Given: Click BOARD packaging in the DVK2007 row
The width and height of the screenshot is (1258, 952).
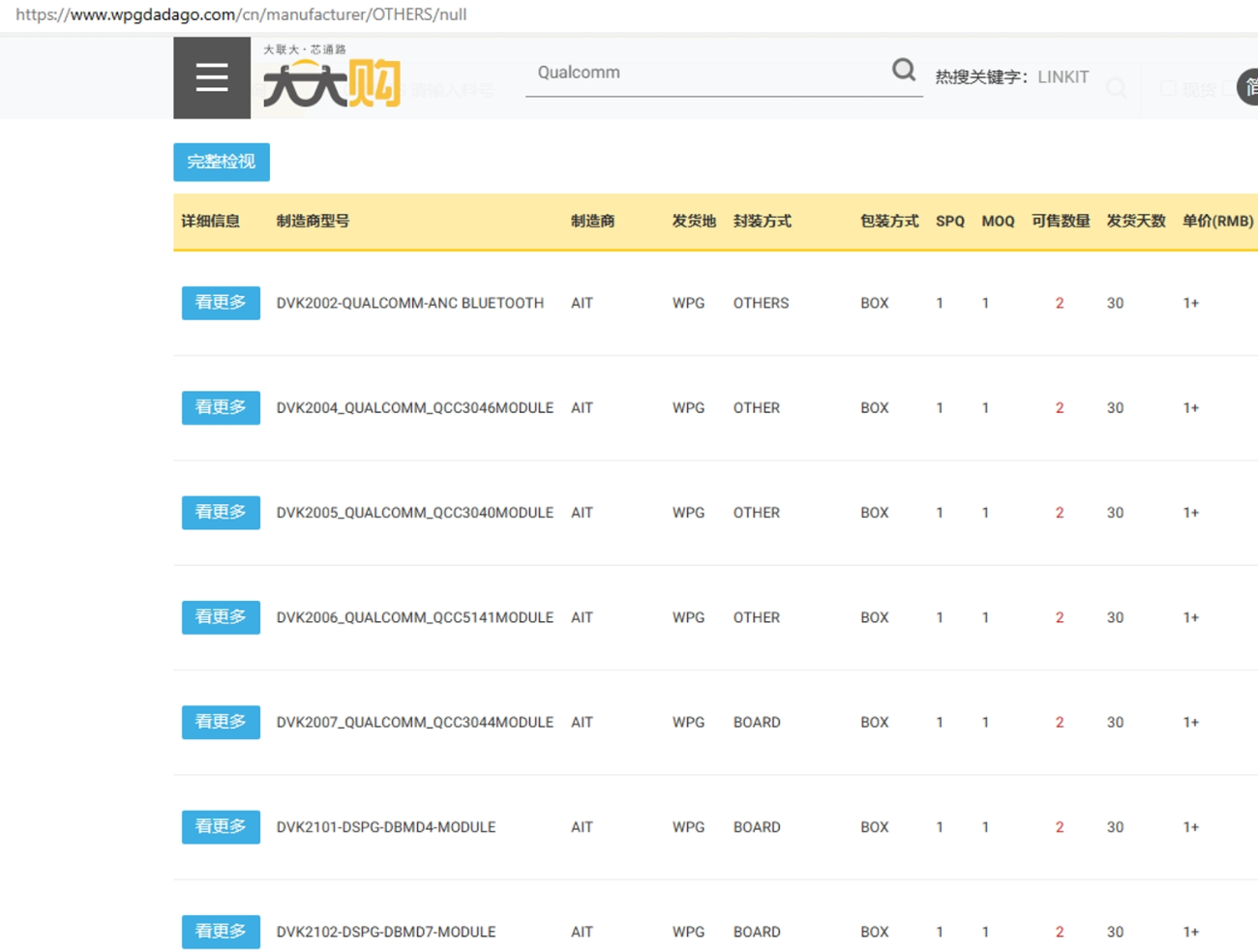Looking at the screenshot, I should click(757, 723).
